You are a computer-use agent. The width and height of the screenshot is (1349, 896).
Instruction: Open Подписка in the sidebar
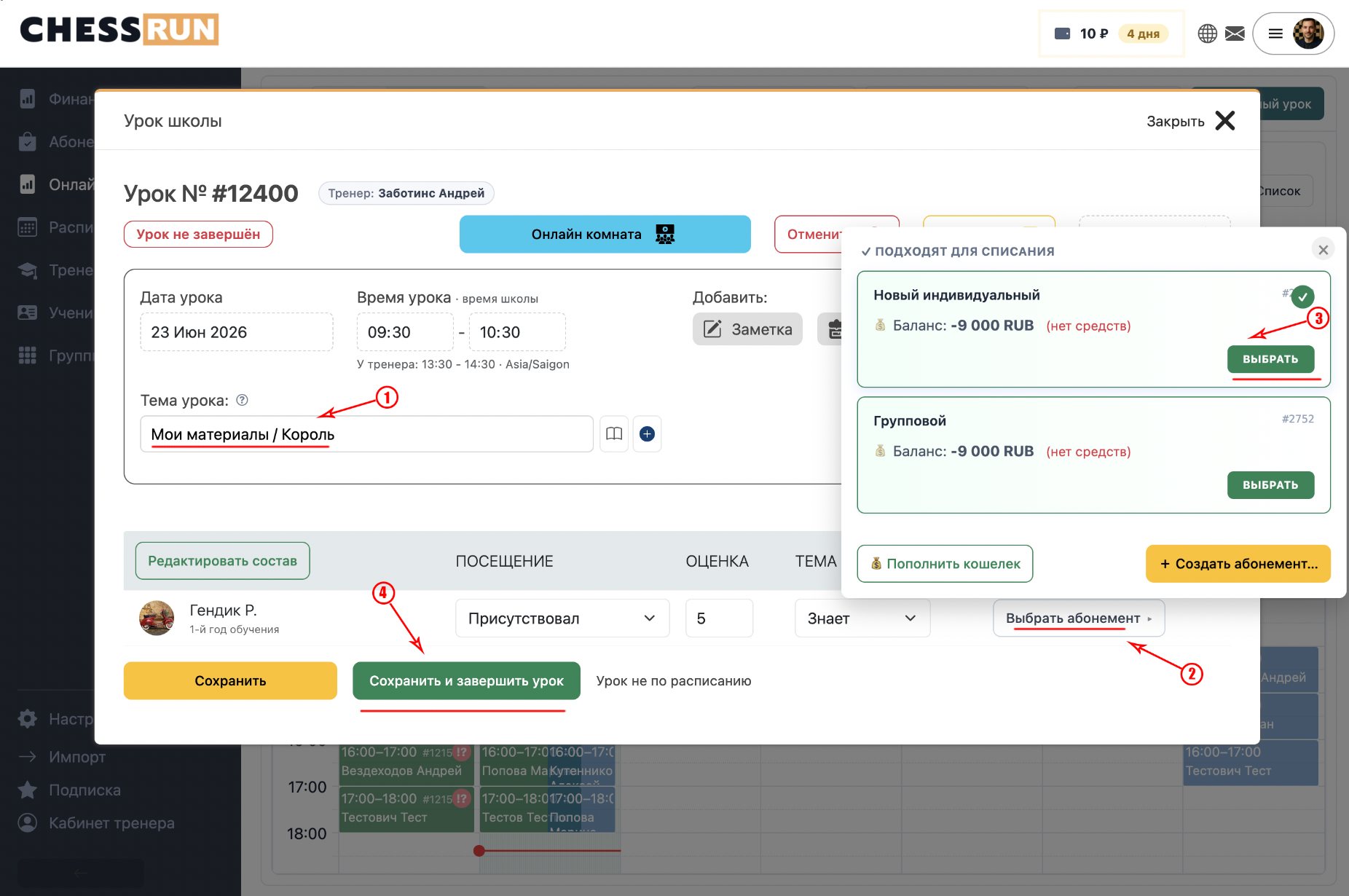pyautogui.click(x=84, y=790)
